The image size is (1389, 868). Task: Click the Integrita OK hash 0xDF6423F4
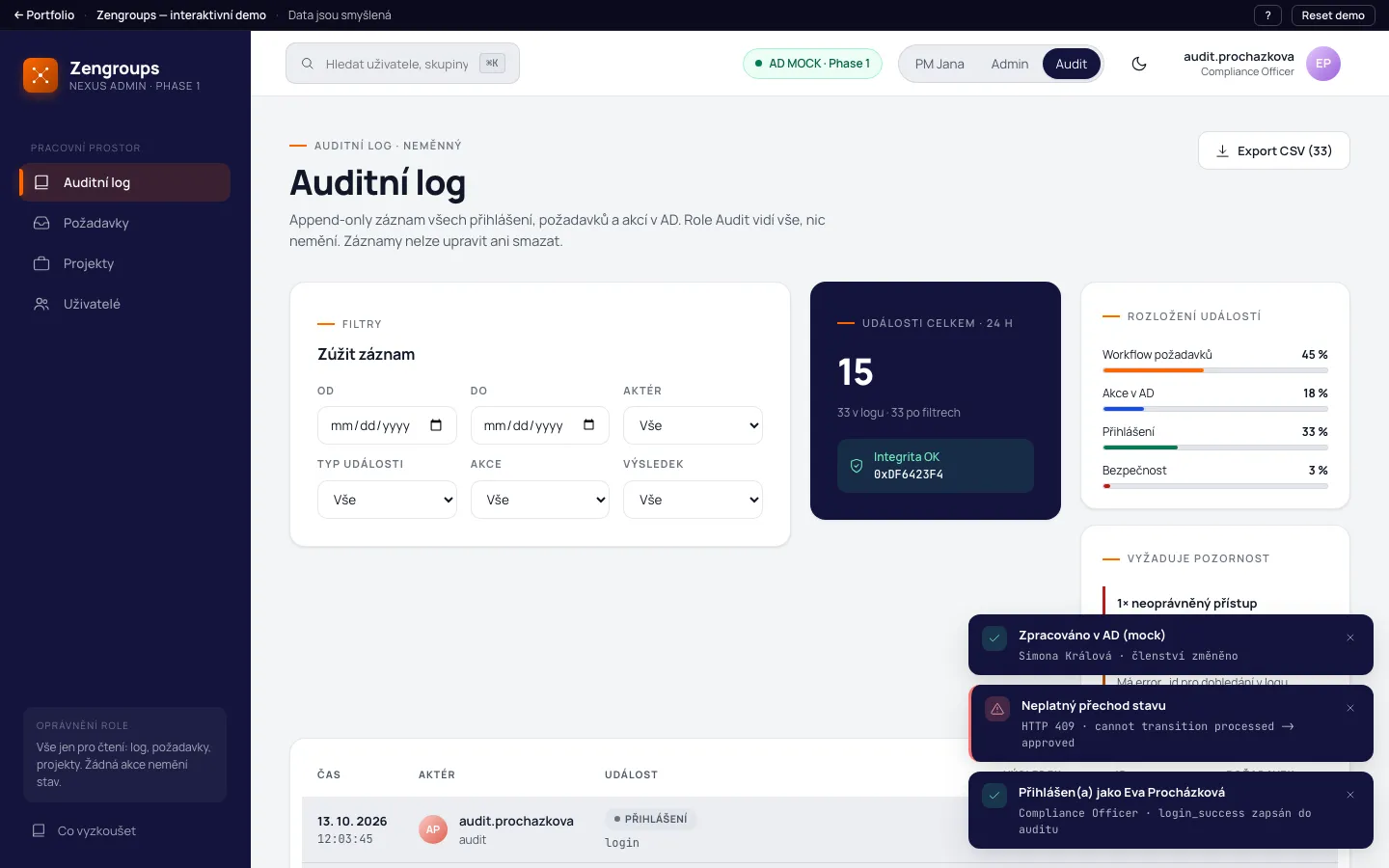pyautogui.click(x=909, y=475)
